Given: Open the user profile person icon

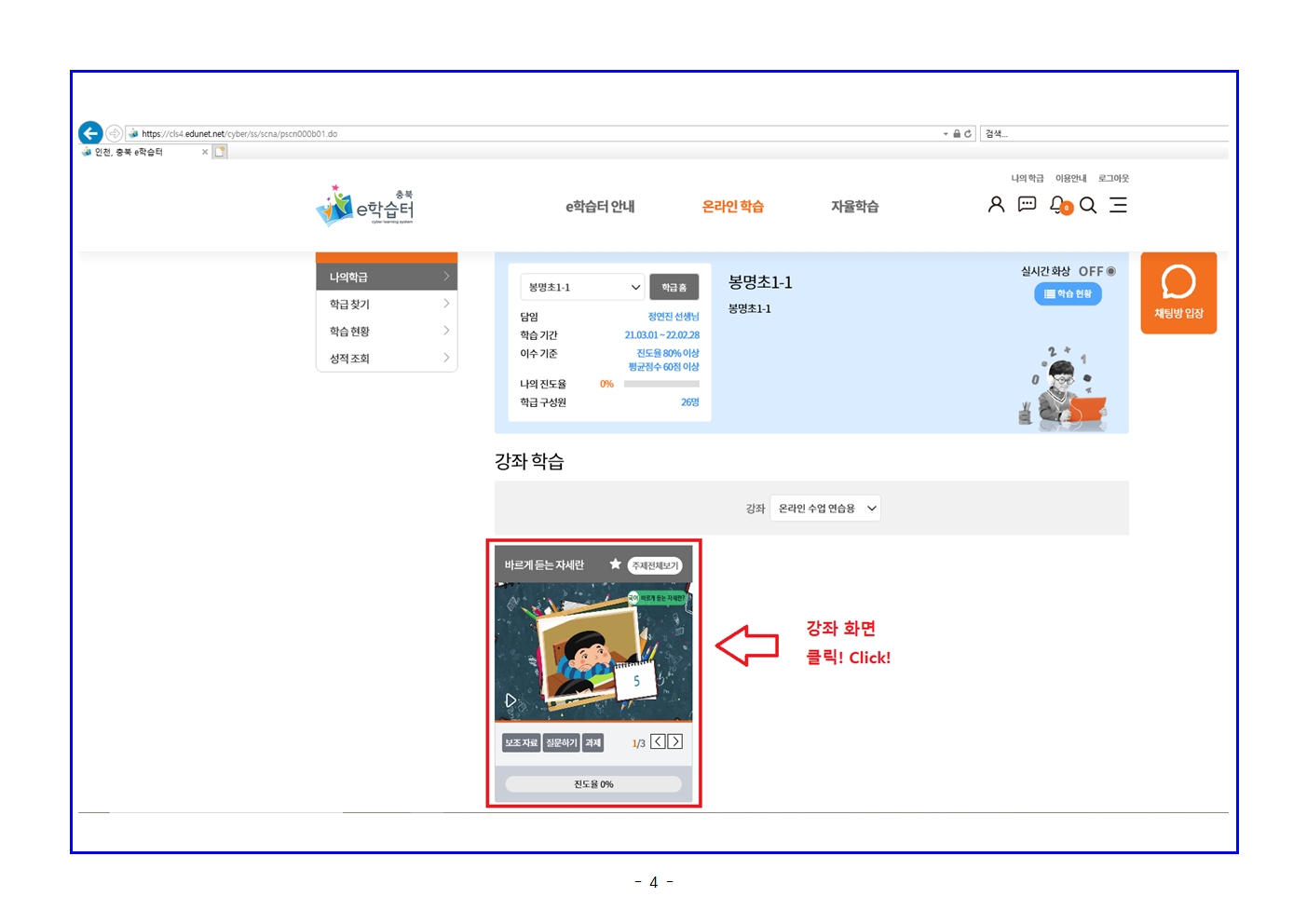Looking at the screenshot, I should (996, 205).
